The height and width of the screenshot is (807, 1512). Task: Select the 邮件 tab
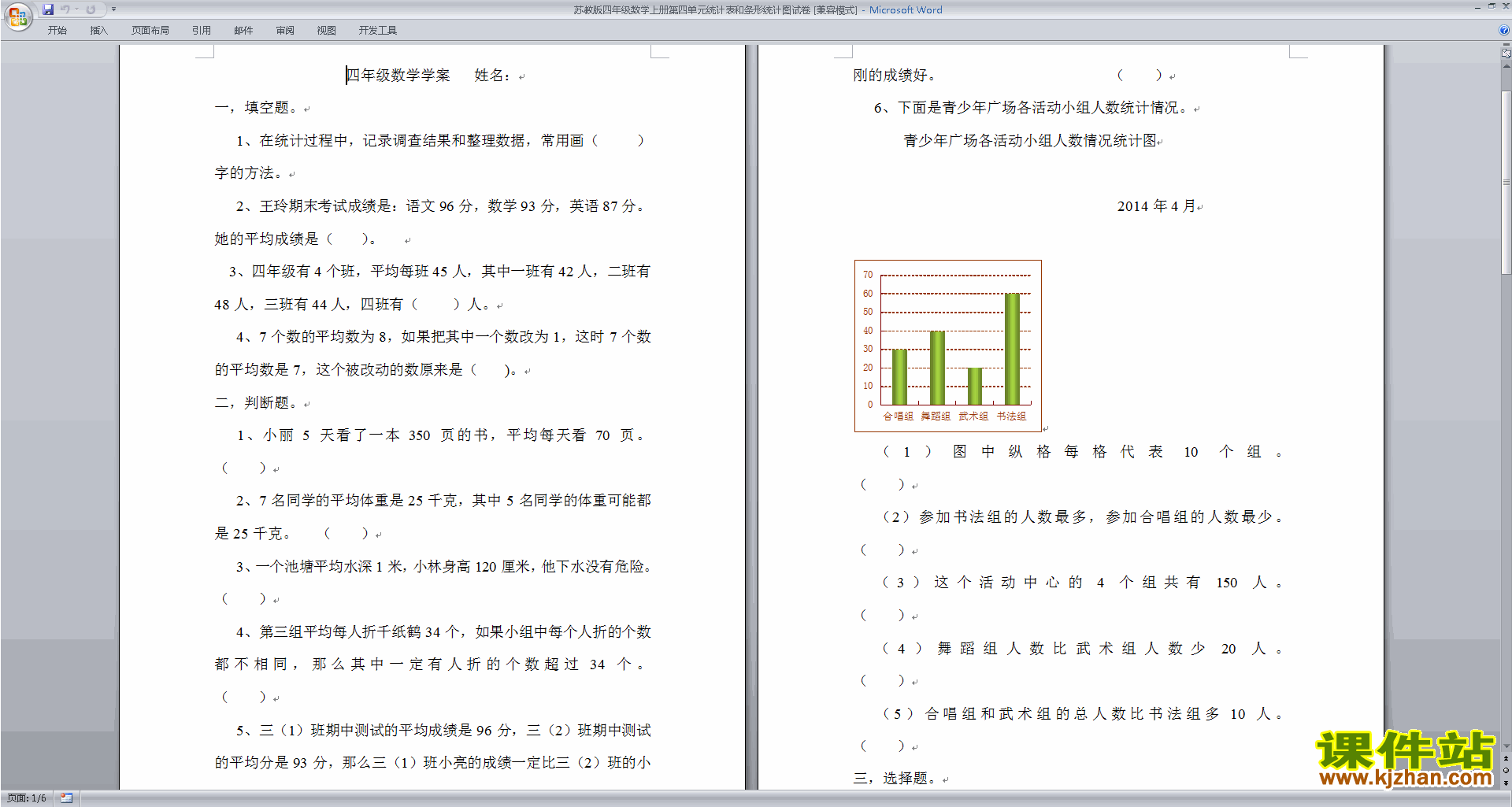[x=243, y=31]
